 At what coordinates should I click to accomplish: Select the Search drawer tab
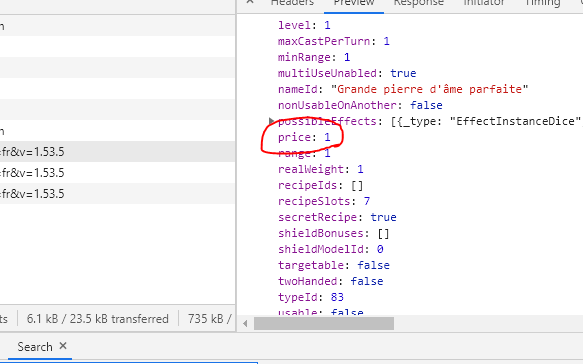click(35, 347)
